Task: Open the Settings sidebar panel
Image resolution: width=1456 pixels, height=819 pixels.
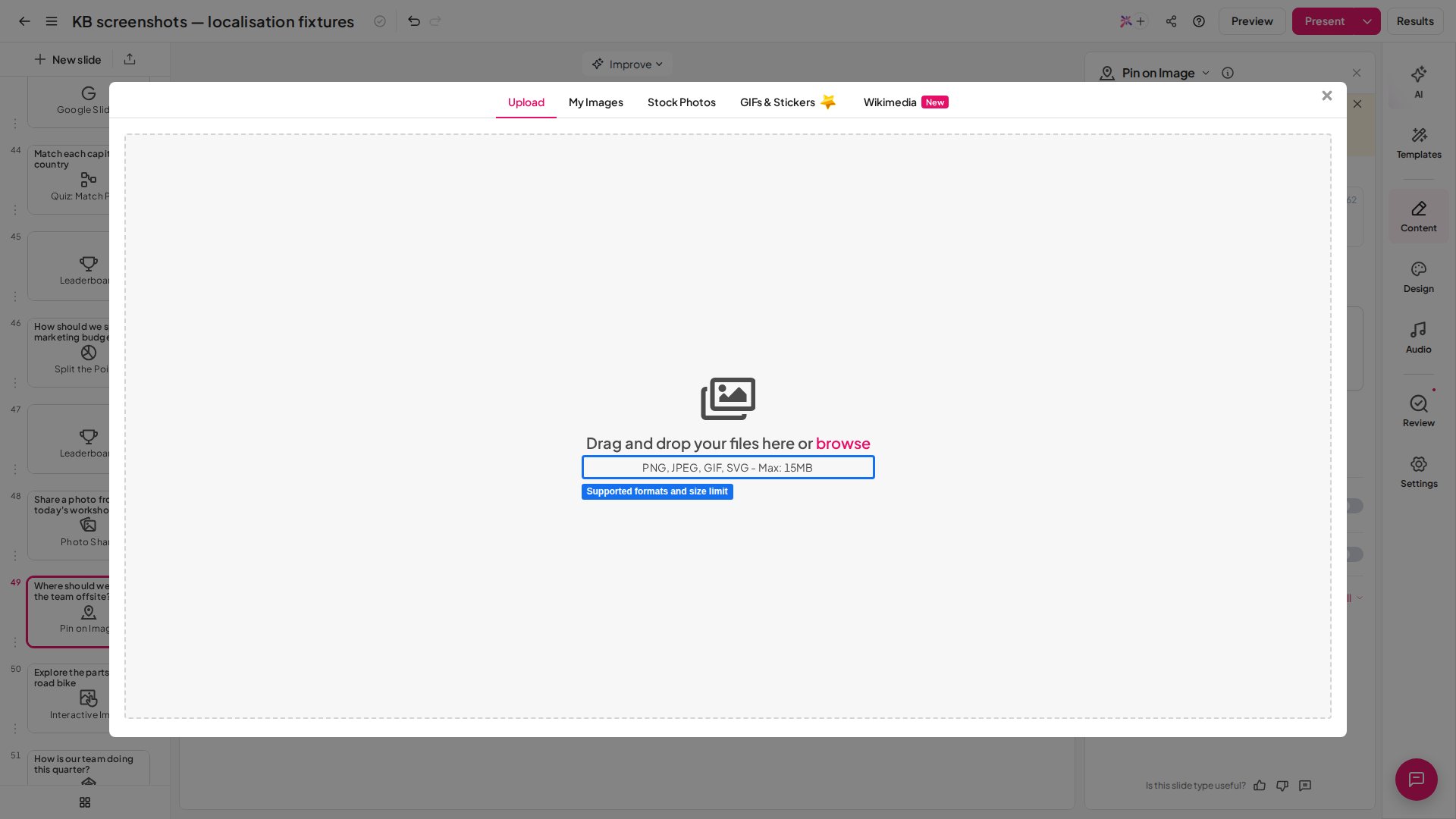Action: (x=1418, y=472)
